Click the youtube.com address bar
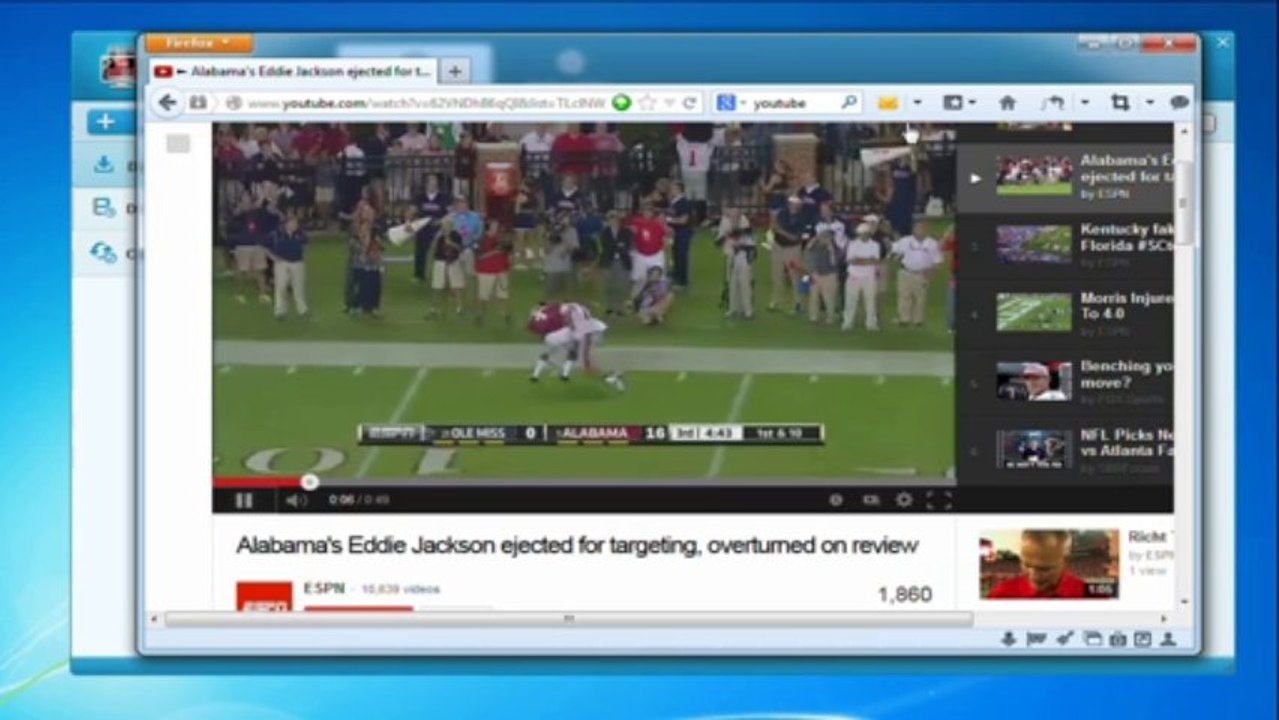 (425, 103)
